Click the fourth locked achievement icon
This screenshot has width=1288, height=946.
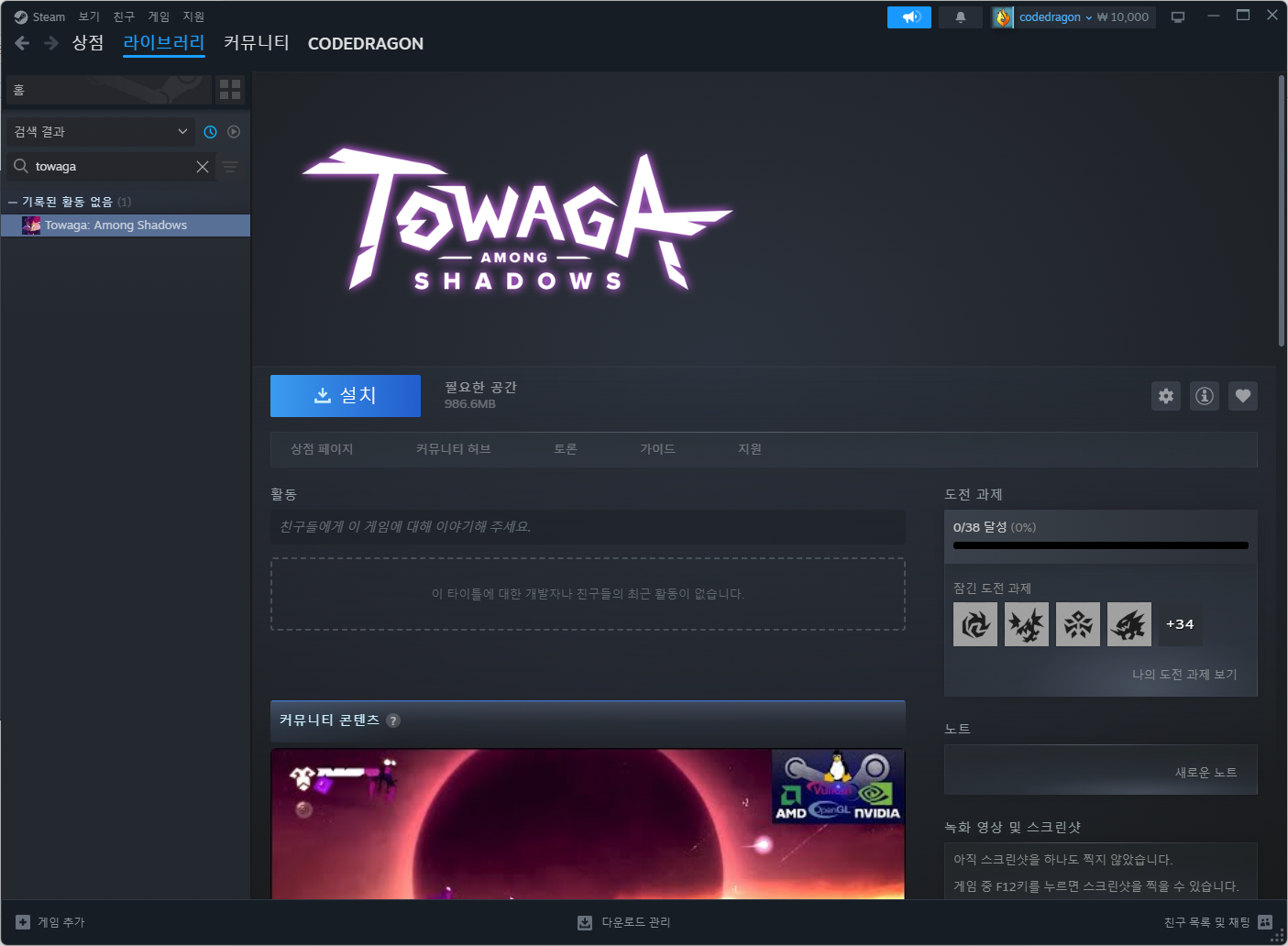[1129, 624]
